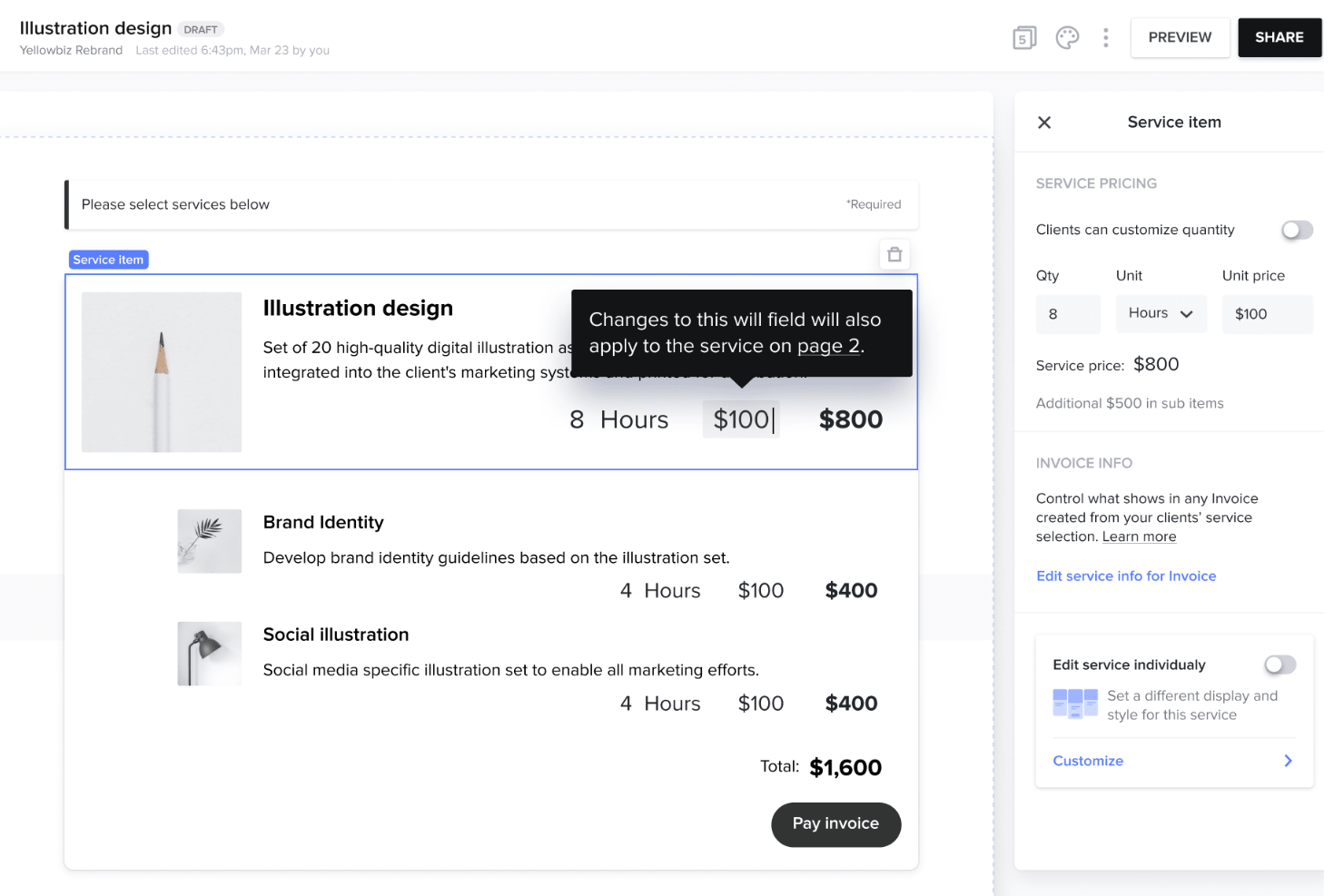Select the lamp thumbnail for Social illustration
This screenshot has width=1344, height=896.
pyautogui.click(x=209, y=653)
